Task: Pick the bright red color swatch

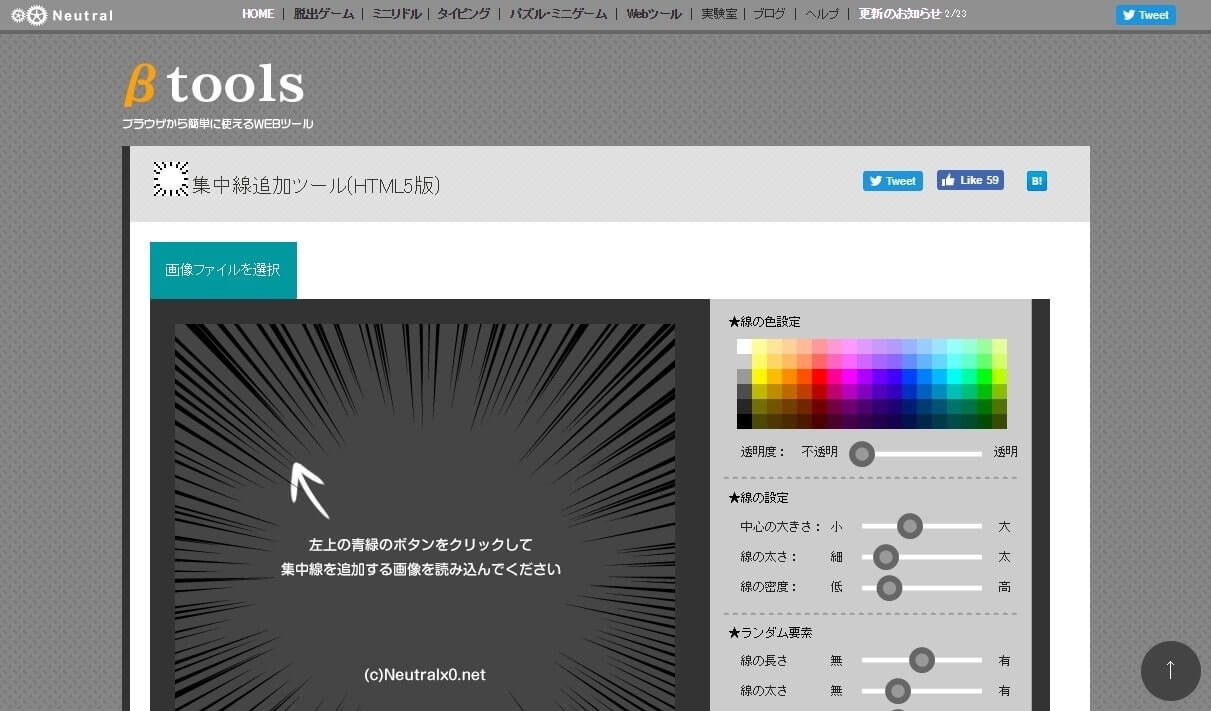Action: tap(819, 376)
